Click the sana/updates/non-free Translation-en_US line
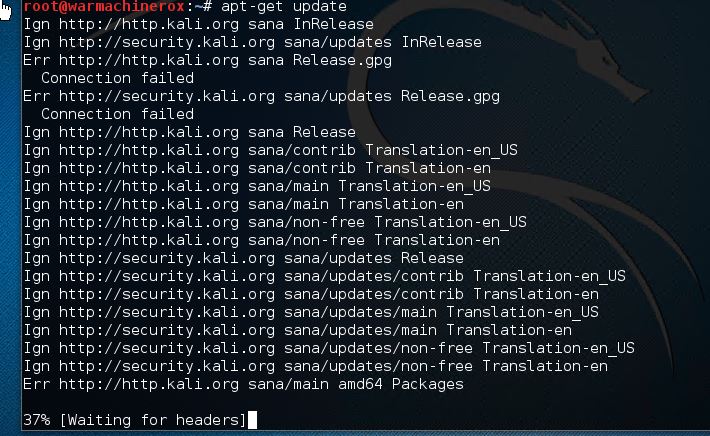 (x=328, y=348)
